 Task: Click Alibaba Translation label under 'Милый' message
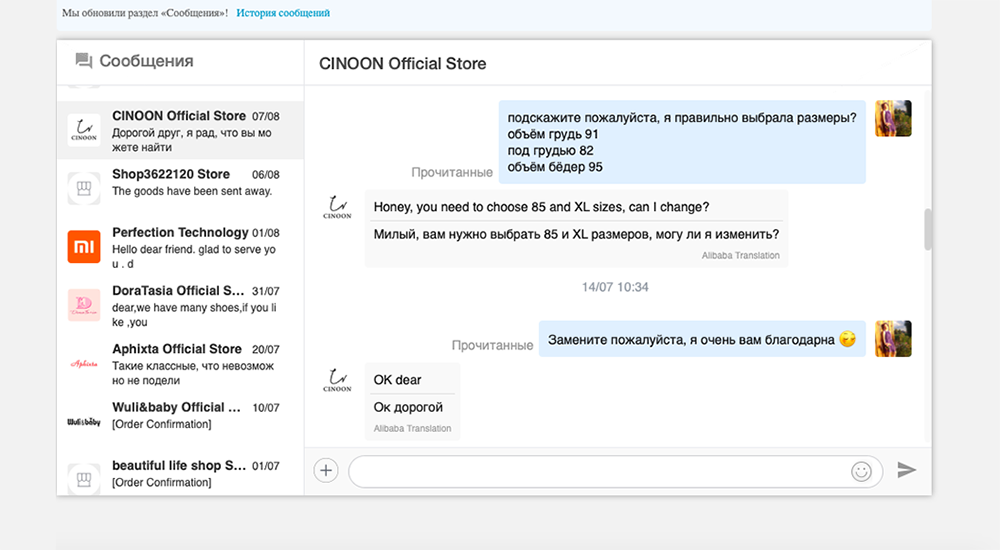pyautogui.click(x=740, y=255)
